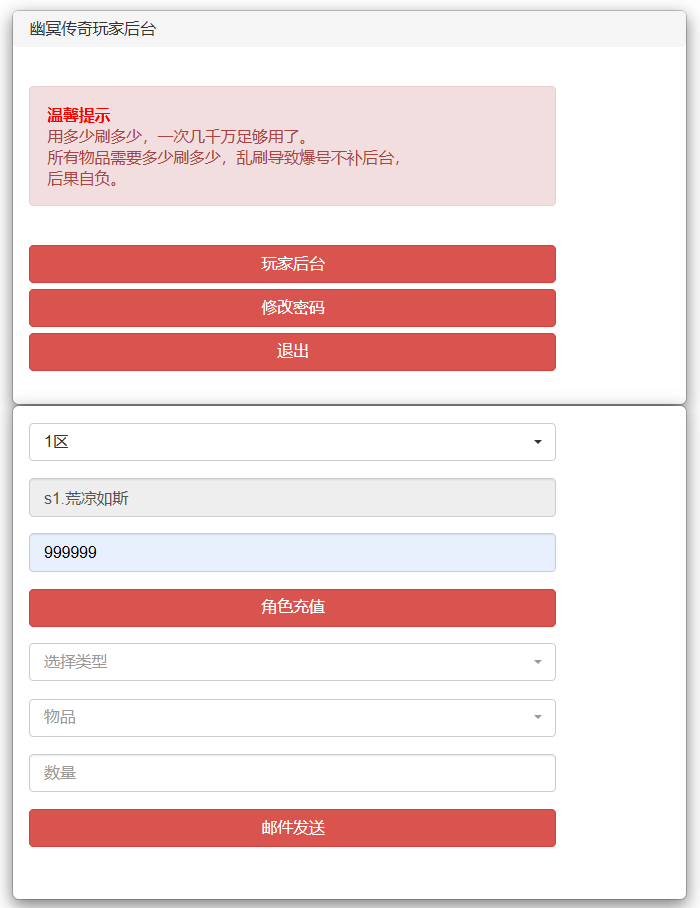Click inside the pink warning notice box
The height and width of the screenshot is (908, 700).
pyautogui.click(x=292, y=145)
